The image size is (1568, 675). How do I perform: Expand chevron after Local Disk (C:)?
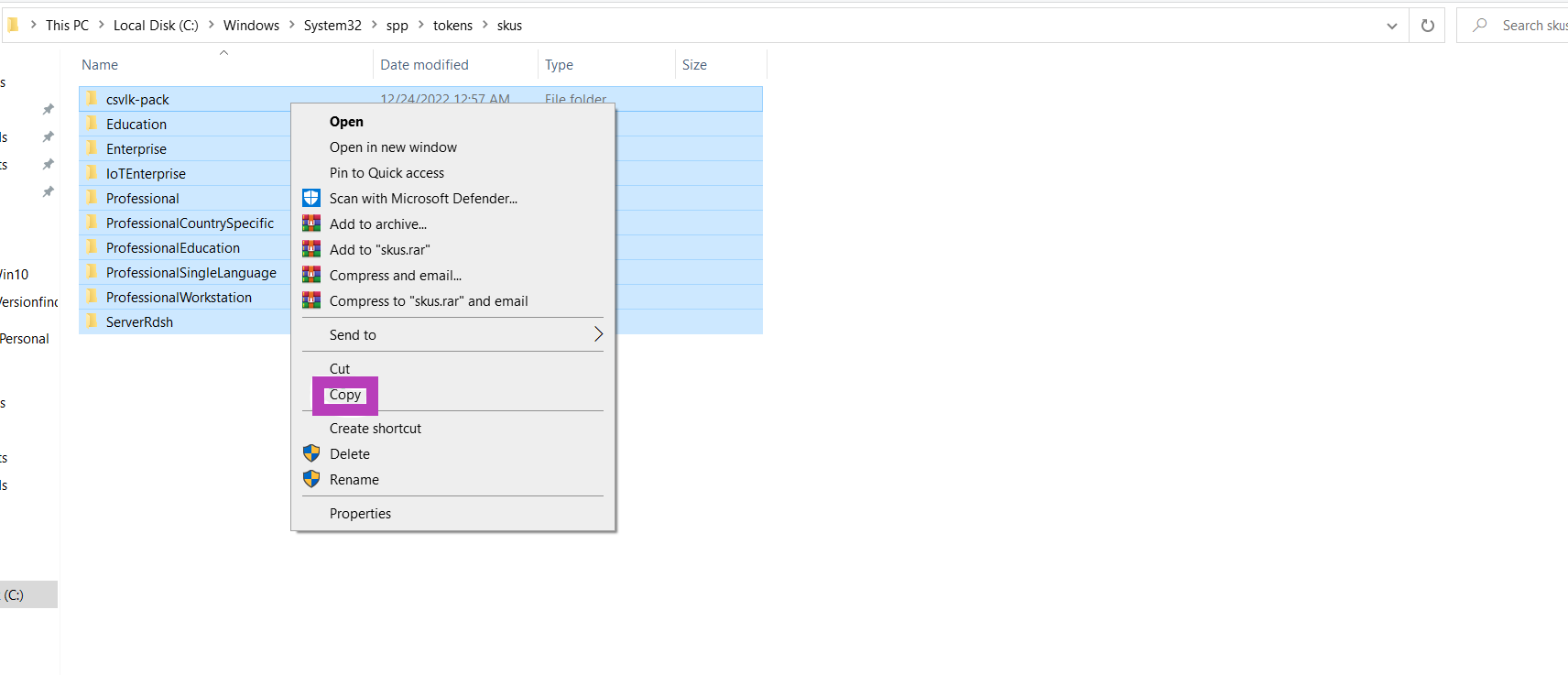(x=212, y=26)
